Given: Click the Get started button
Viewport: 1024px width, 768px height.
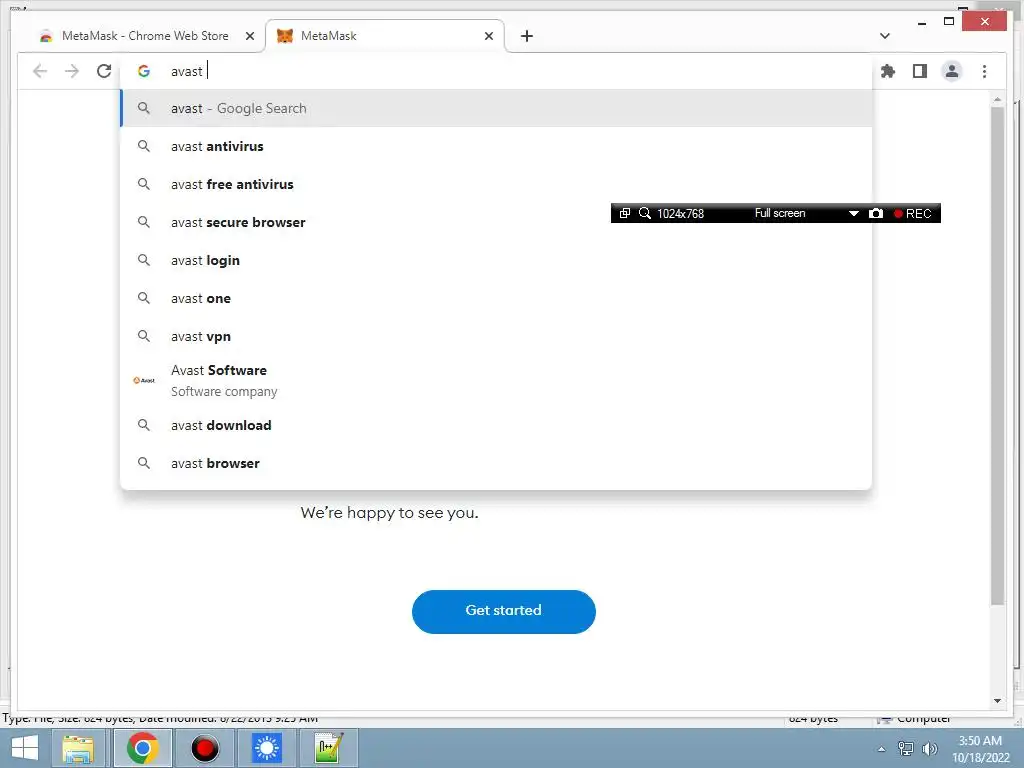Looking at the screenshot, I should 504,611.
